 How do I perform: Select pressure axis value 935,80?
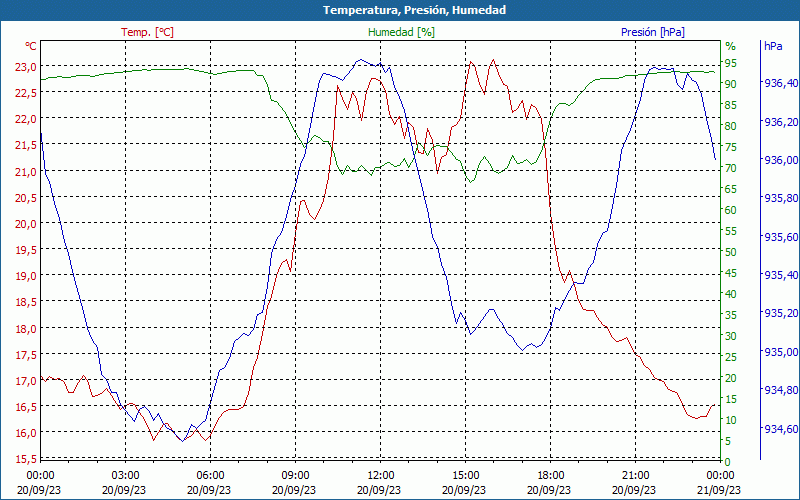click(781, 198)
